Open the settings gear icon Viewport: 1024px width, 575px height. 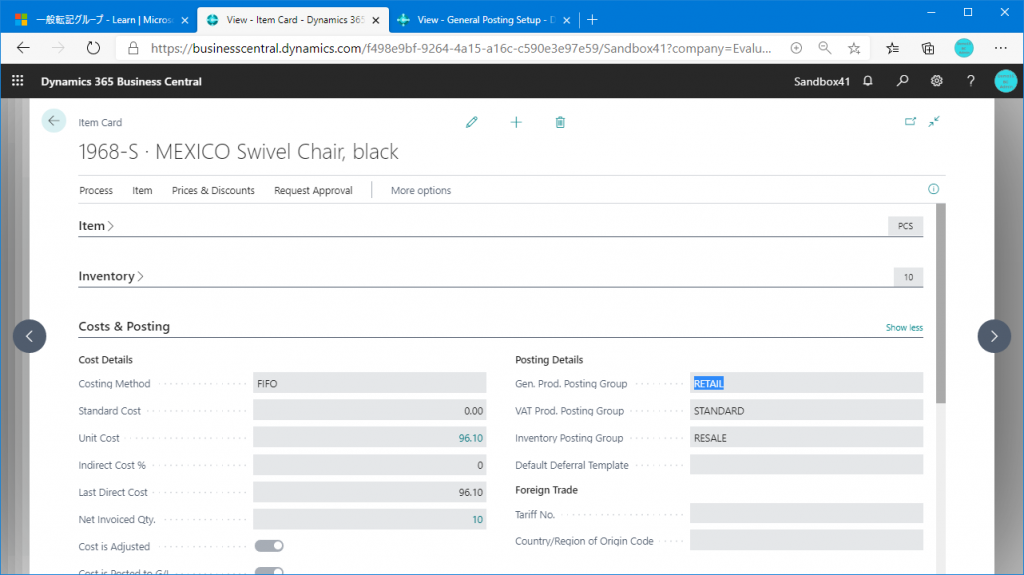[936, 81]
